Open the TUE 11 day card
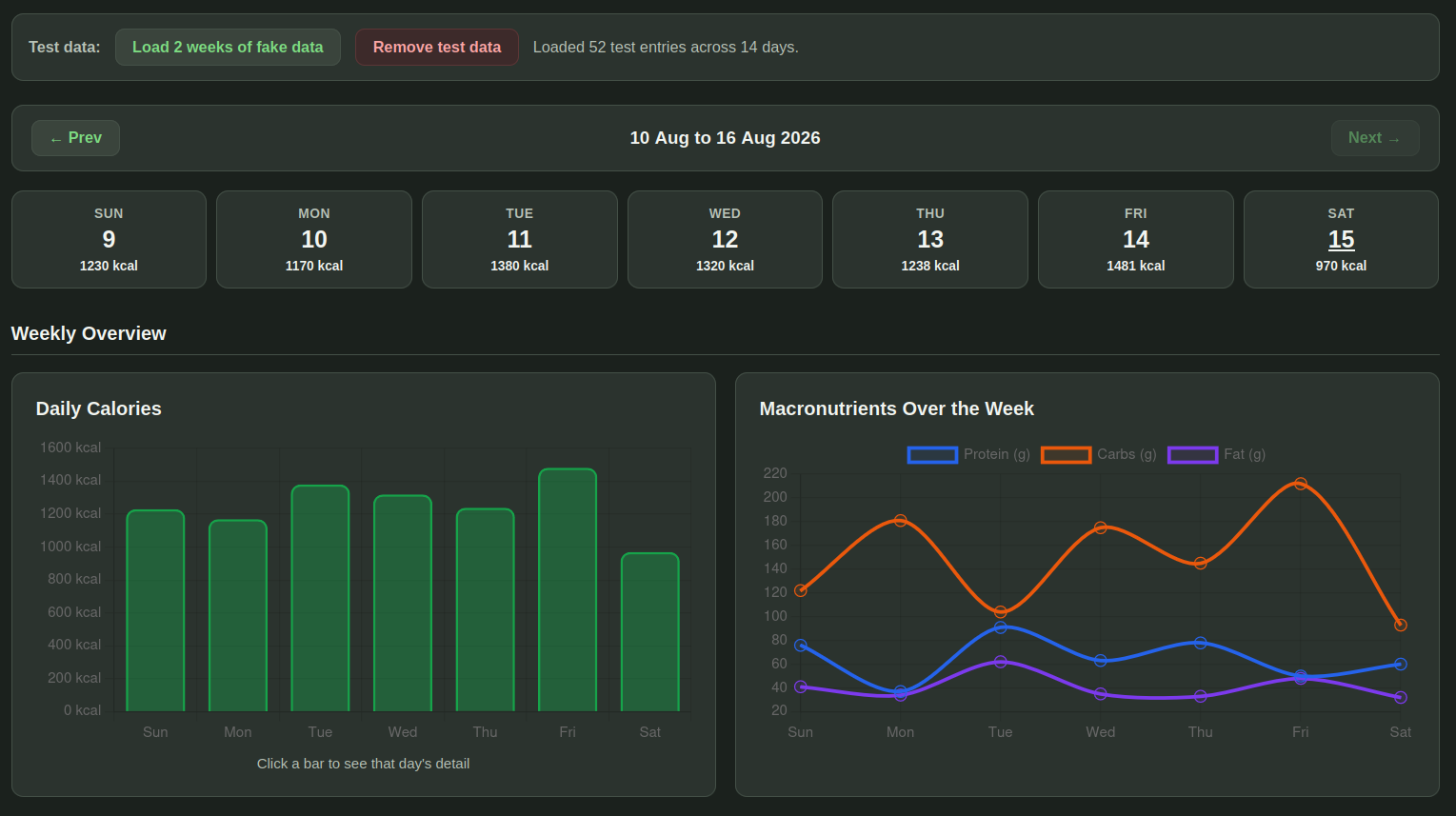 click(520, 239)
